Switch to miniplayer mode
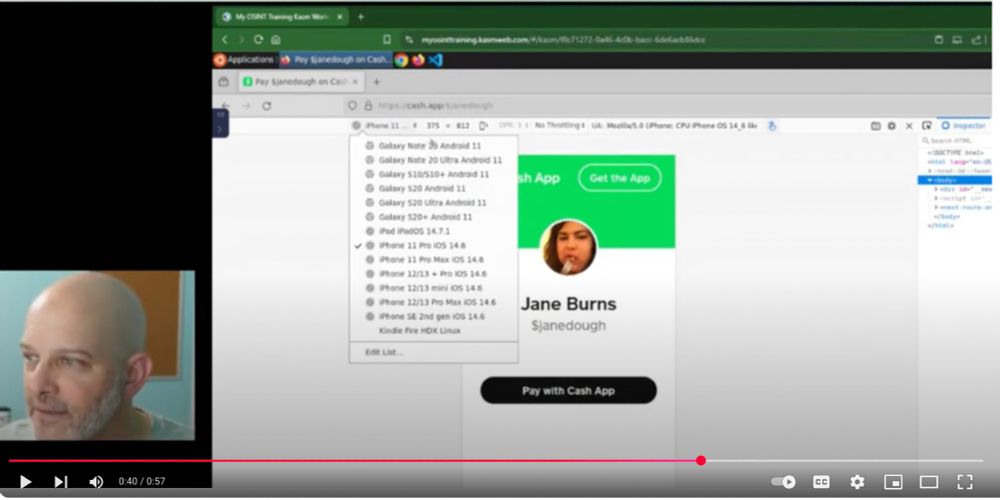 (x=893, y=482)
